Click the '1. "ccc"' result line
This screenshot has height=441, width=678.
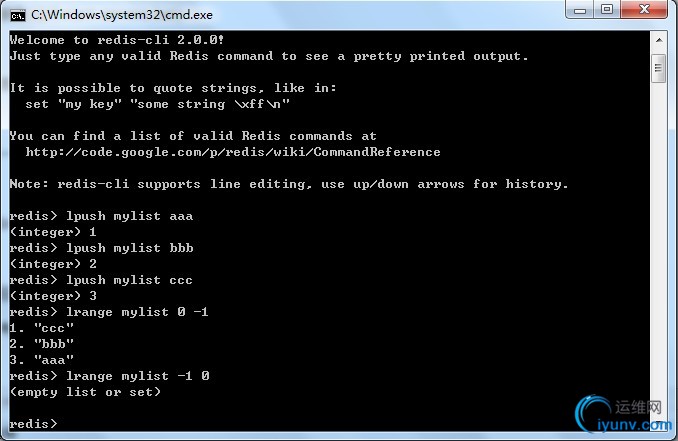click(42, 328)
